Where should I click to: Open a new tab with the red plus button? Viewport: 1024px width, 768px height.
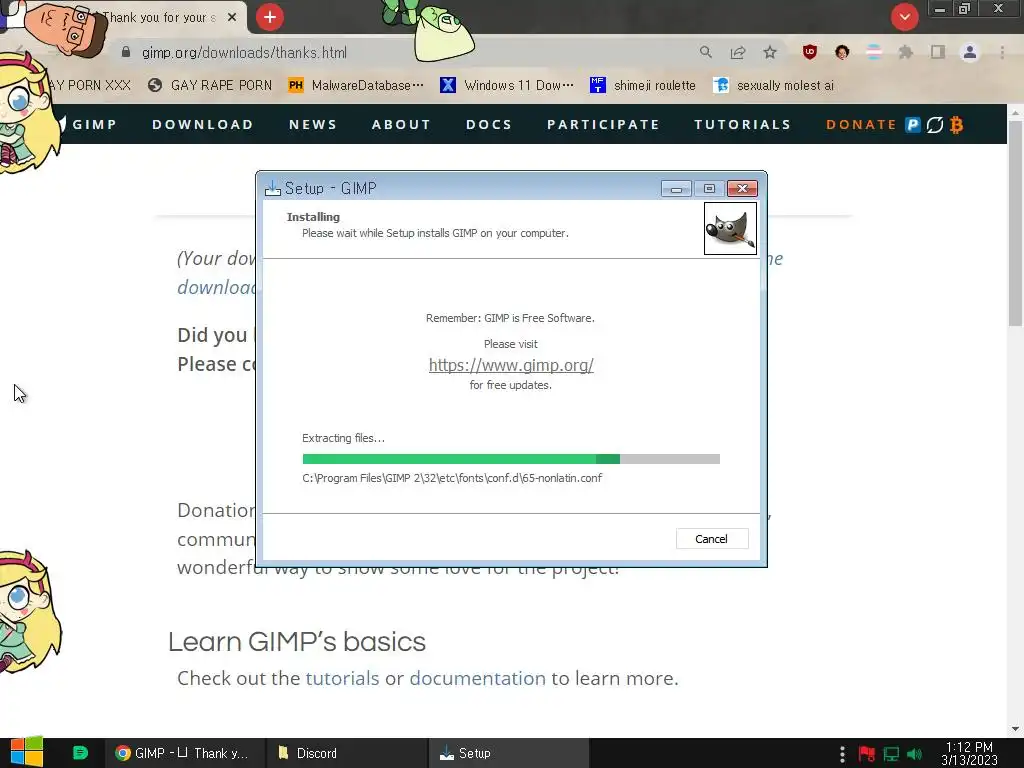coord(270,17)
